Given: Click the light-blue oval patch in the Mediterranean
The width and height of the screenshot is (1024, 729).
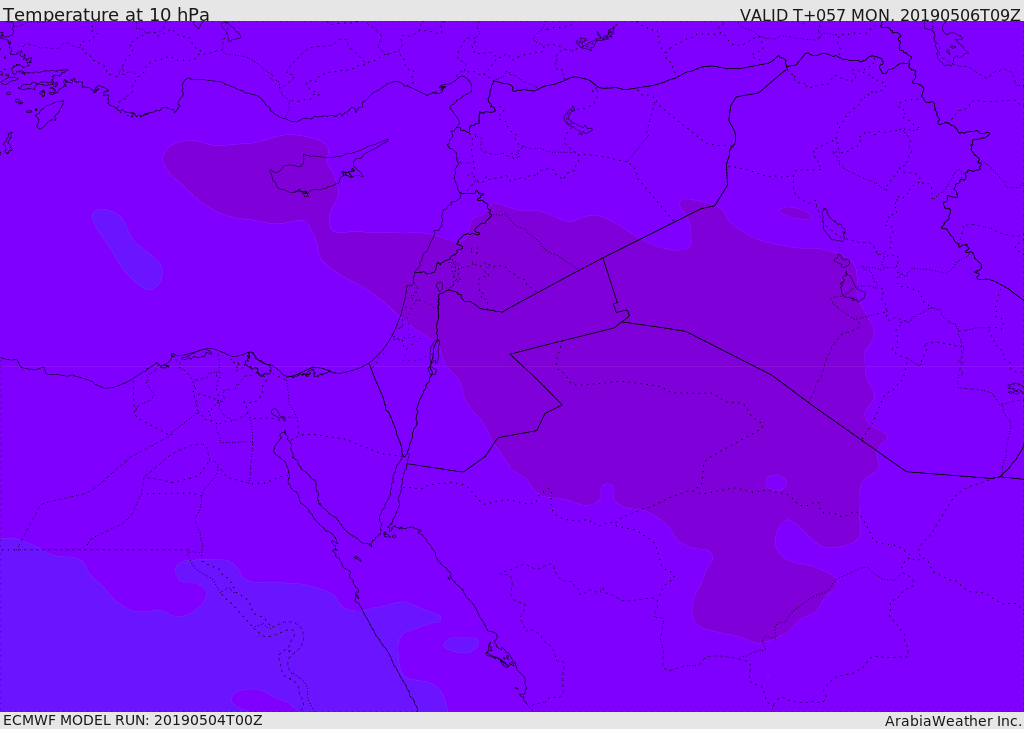Looking at the screenshot, I should (127, 249).
